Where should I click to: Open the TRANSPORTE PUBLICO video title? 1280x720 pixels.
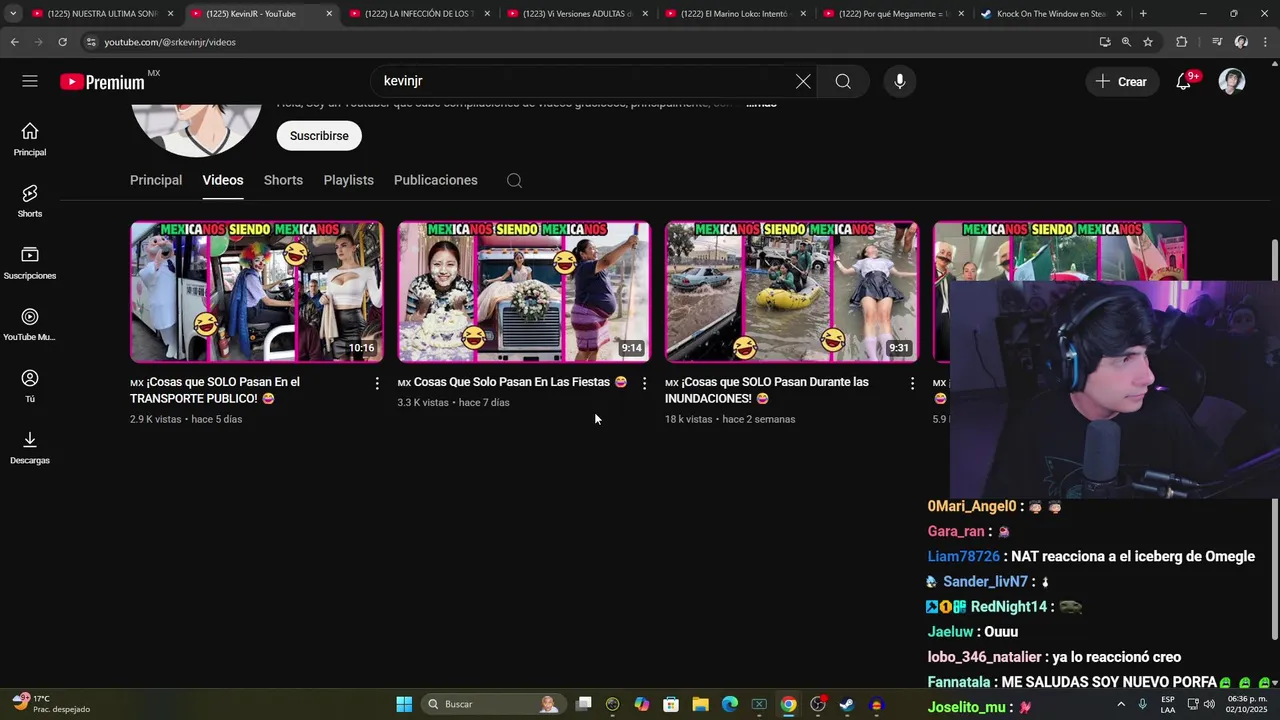215,390
